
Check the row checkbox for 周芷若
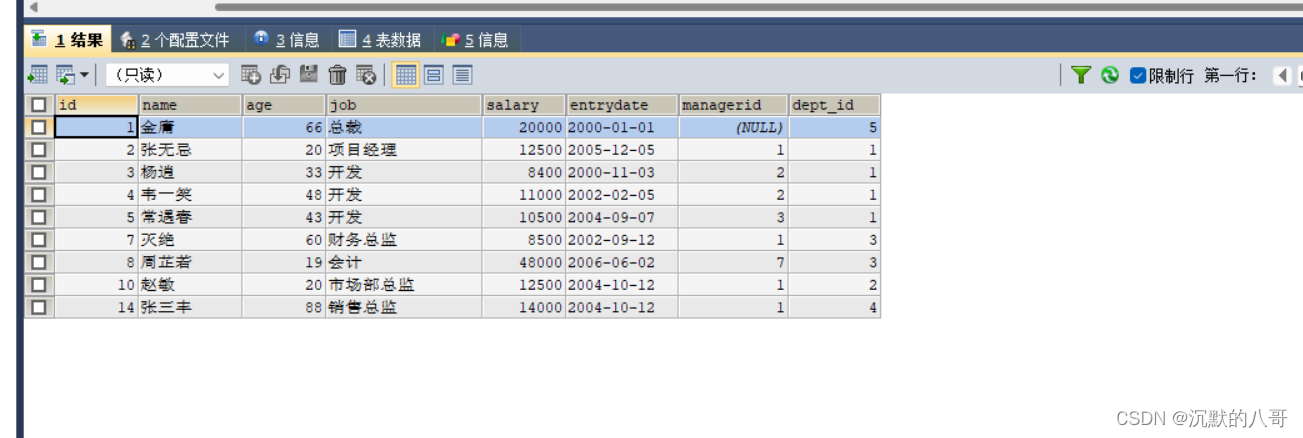pyautogui.click(x=38, y=262)
